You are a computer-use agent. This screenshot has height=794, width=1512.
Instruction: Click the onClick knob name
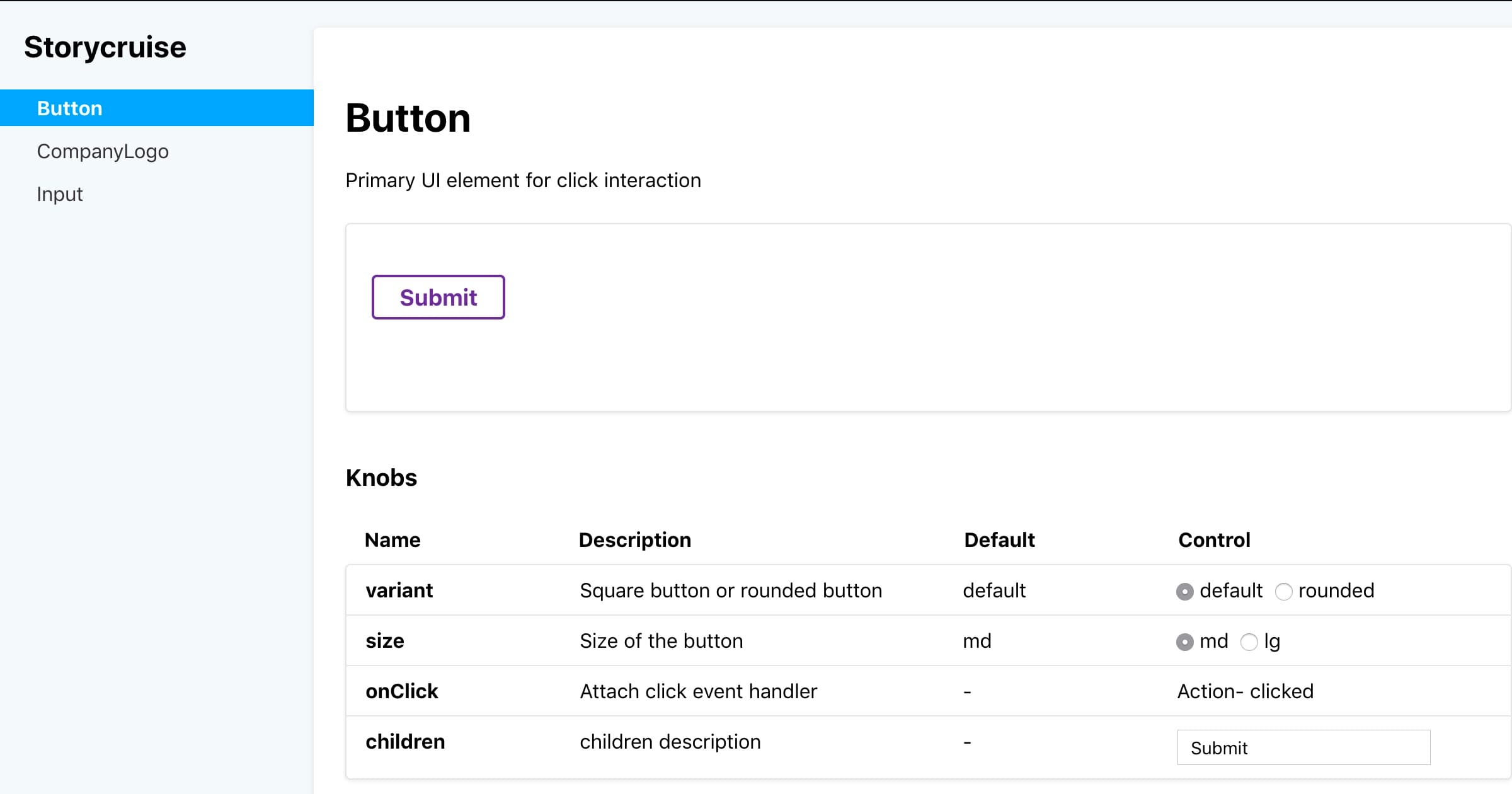401,691
